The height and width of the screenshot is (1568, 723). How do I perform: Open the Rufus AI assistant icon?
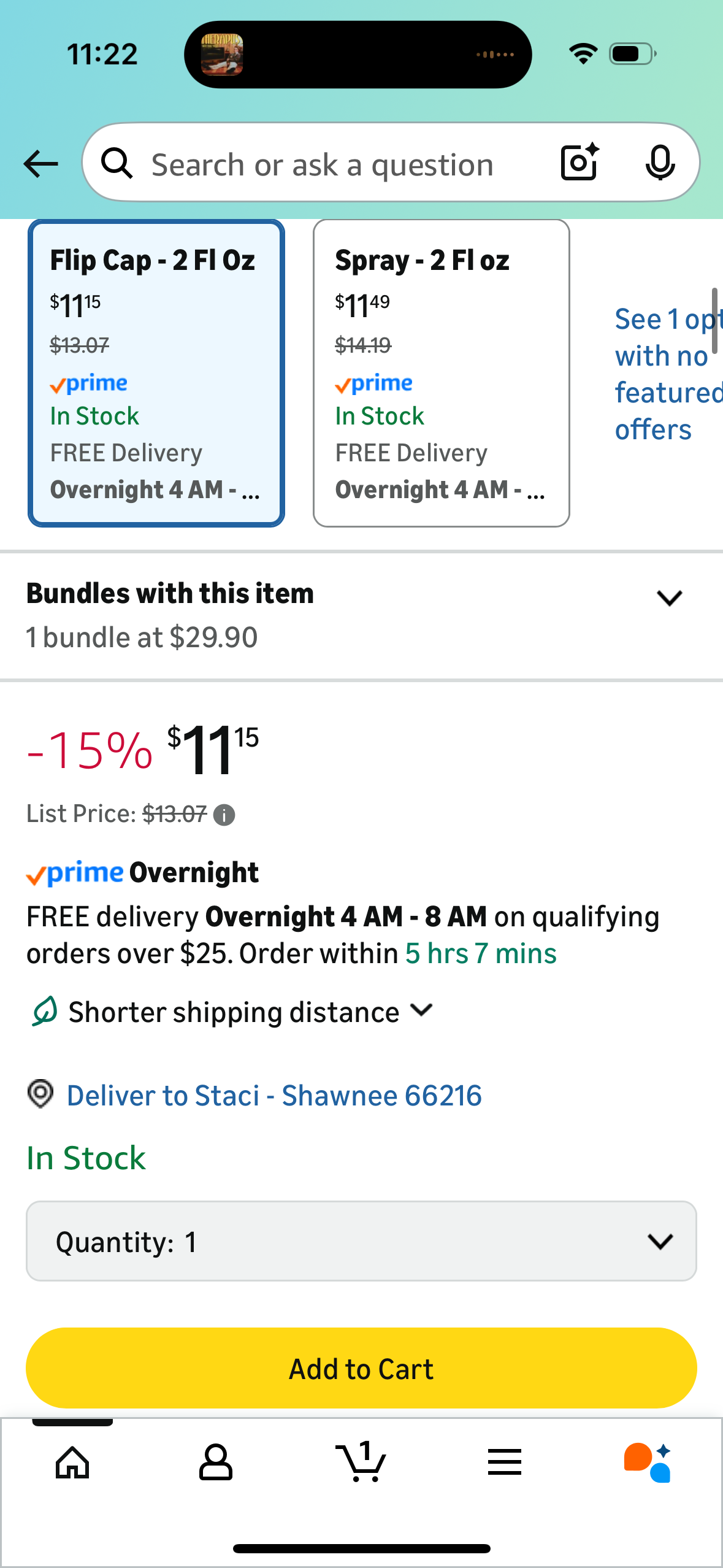[648, 1462]
